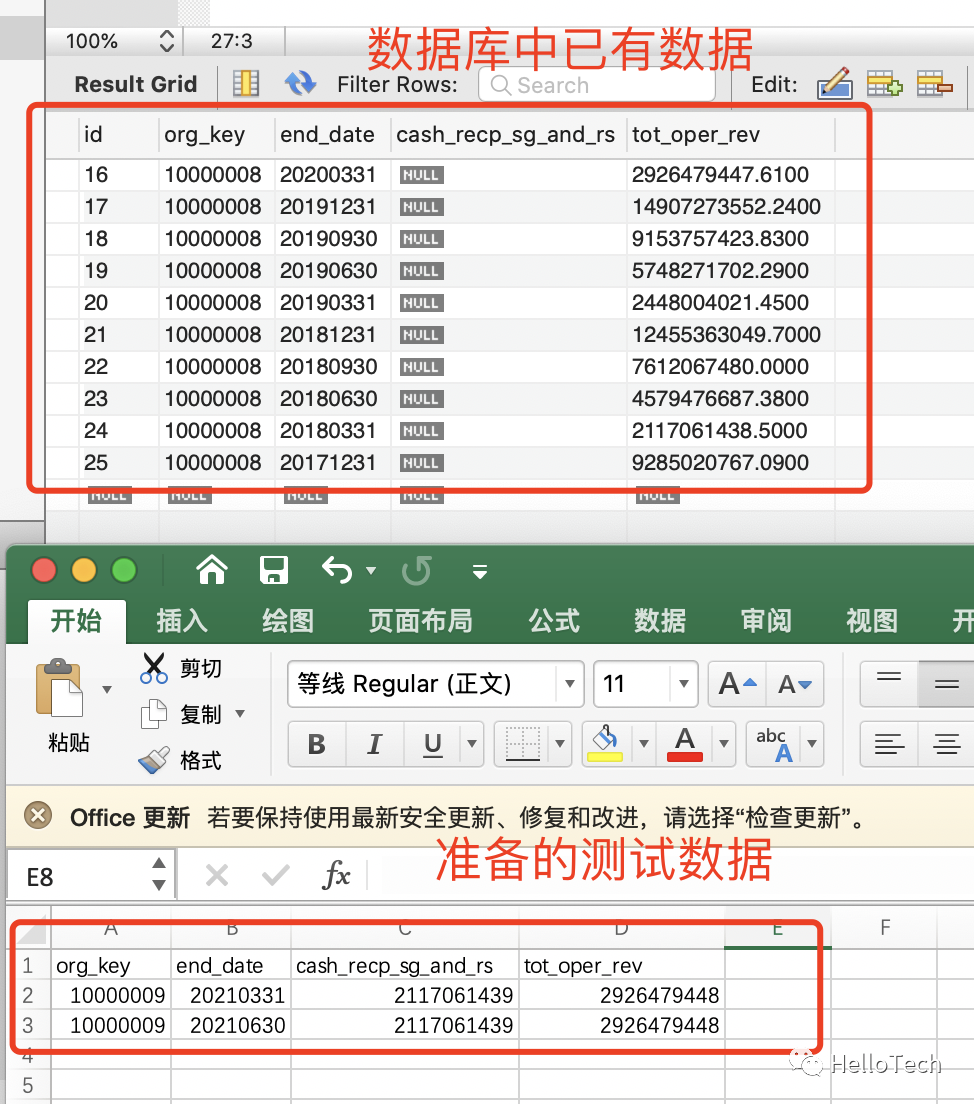Viewport: 974px width, 1104px height.
Task: Click the 剪切 cut label
Action: [201, 667]
